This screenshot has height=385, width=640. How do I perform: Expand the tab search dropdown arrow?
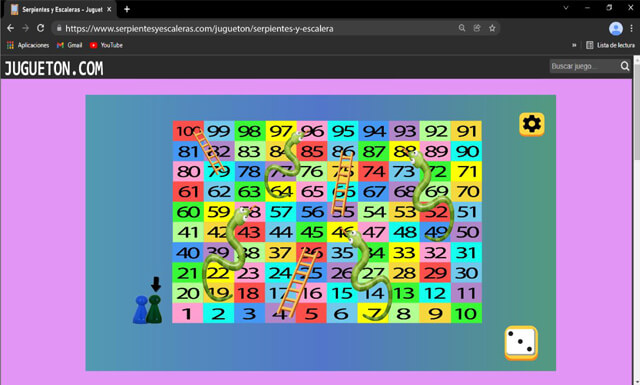coord(566,8)
